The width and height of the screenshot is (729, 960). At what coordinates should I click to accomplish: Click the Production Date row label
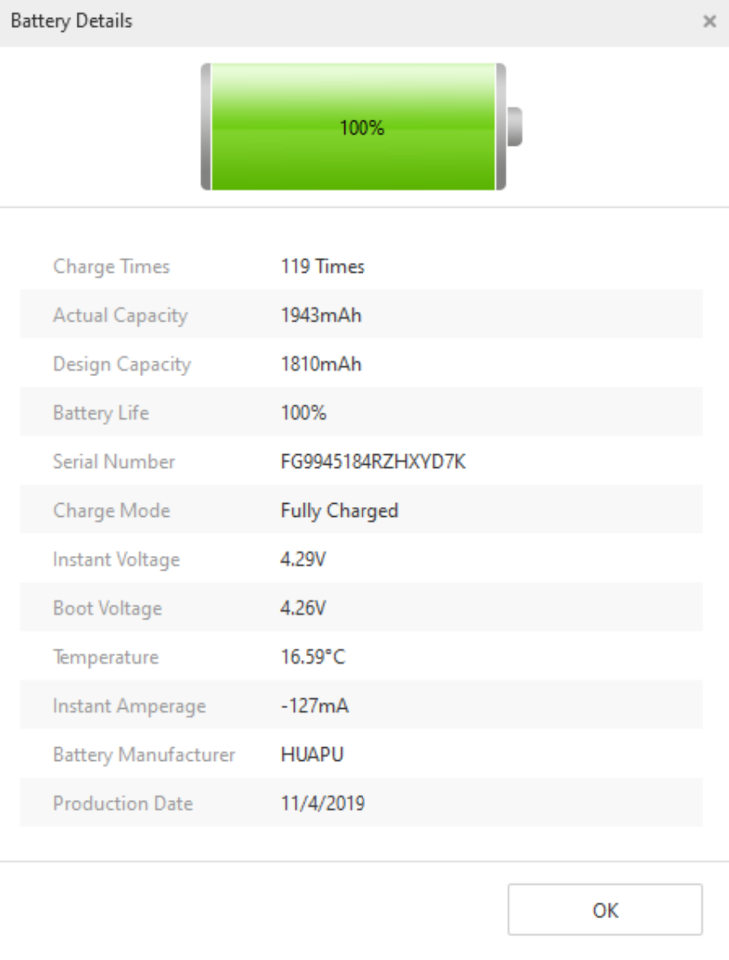click(x=123, y=803)
